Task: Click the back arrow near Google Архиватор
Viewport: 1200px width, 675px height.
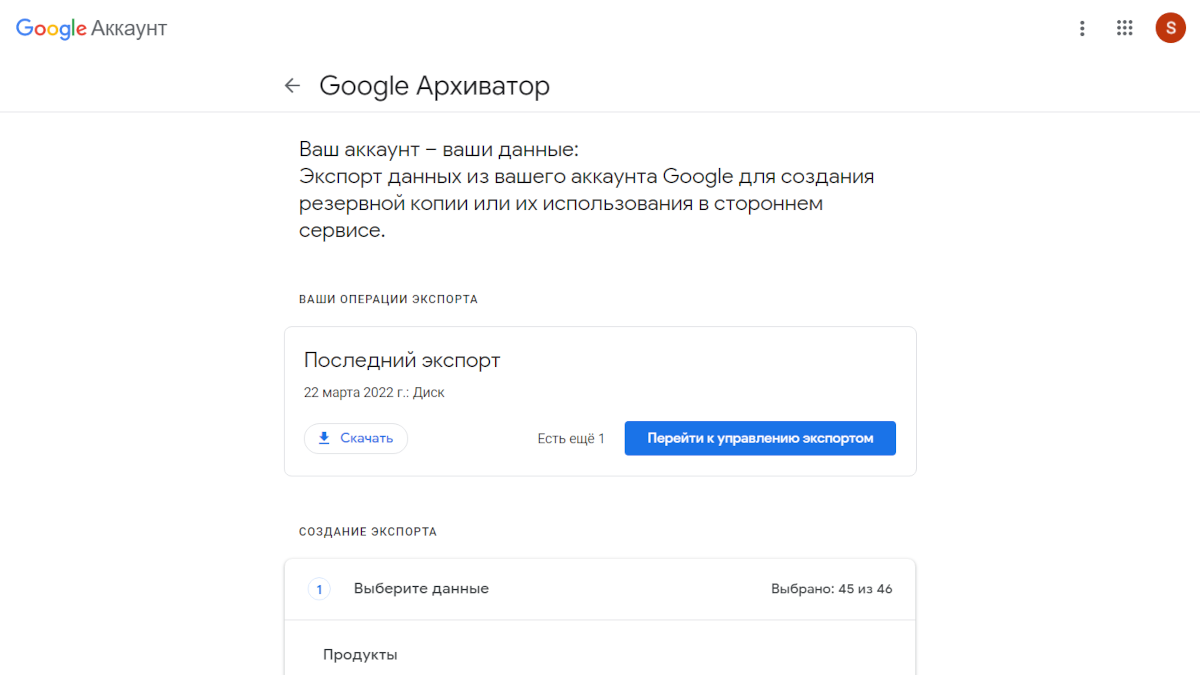Action: (291, 85)
